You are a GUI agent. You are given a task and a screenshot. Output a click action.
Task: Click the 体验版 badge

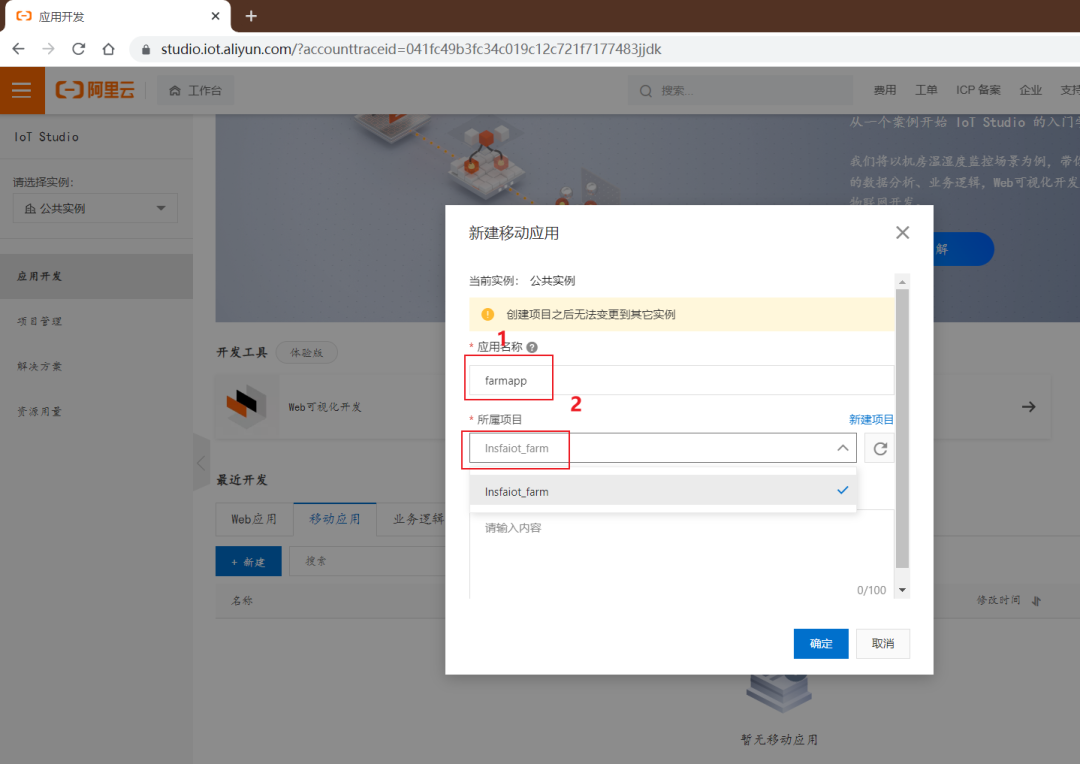(x=307, y=353)
